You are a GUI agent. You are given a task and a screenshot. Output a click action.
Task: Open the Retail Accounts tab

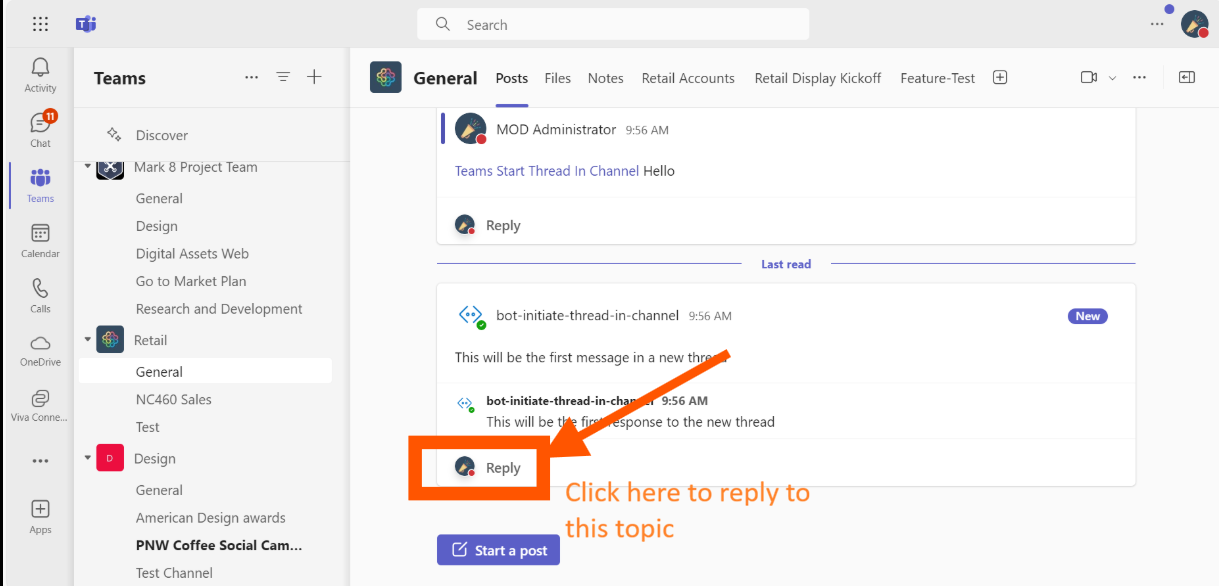pyautogui.click(x=688, y=78)
